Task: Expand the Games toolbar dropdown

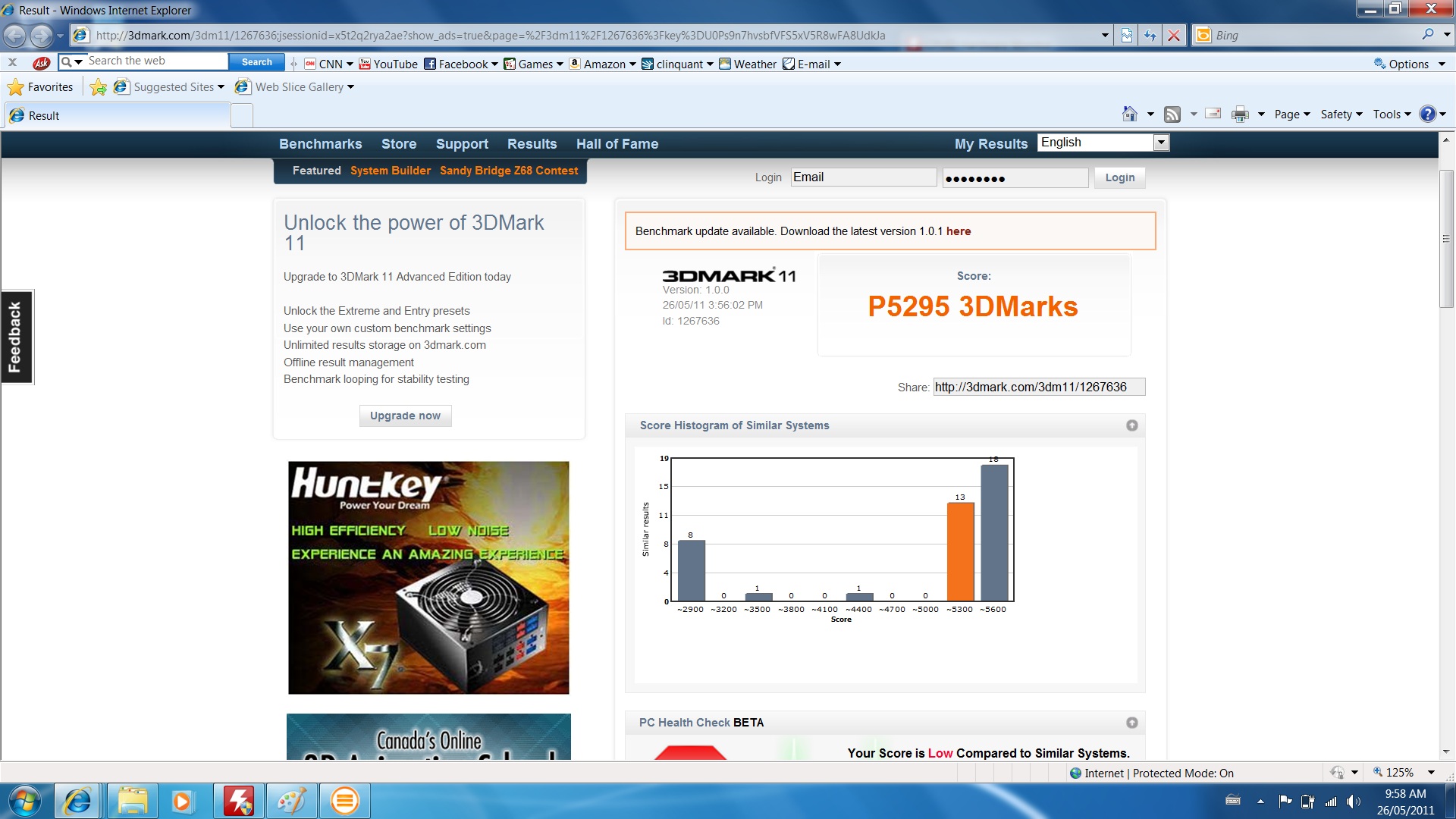Action: pyautogui.click(x=560, y=64)
